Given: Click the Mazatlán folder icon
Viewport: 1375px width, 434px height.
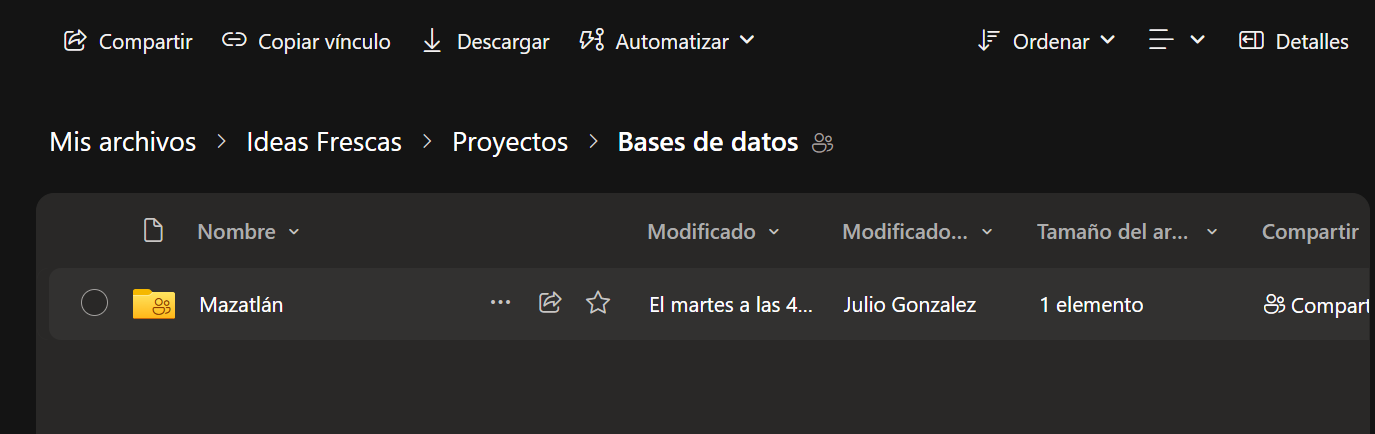Looking at the screenshot, I should [x=154, y=304].
